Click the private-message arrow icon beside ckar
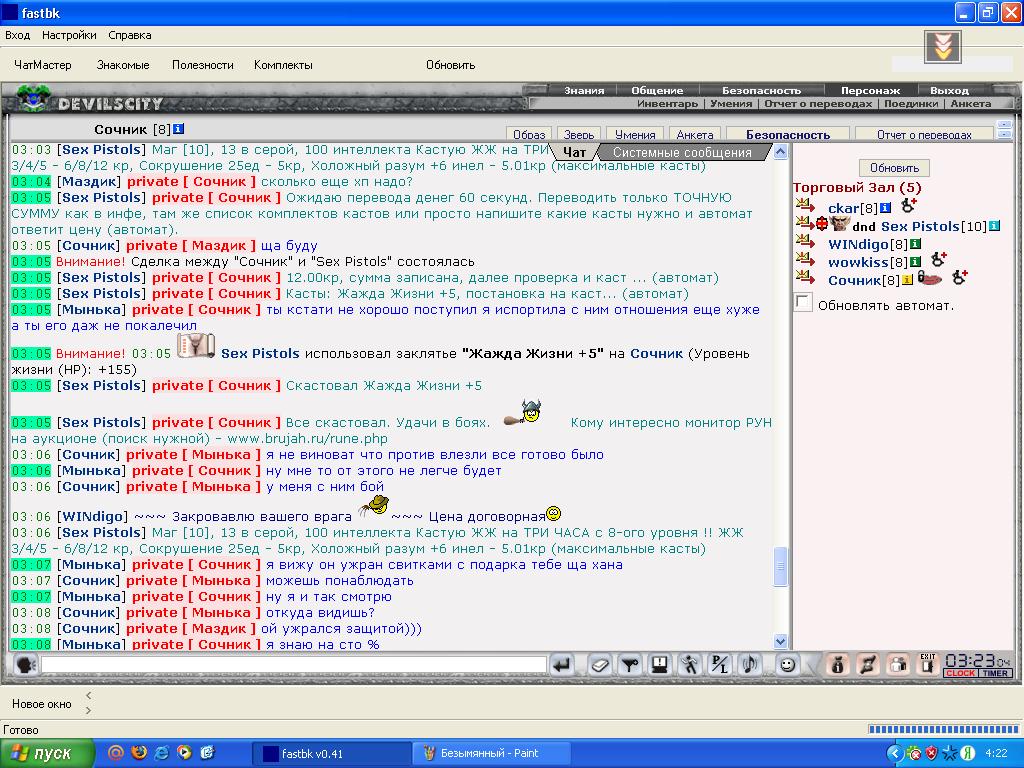The image size is (1024, 768). 805,205
